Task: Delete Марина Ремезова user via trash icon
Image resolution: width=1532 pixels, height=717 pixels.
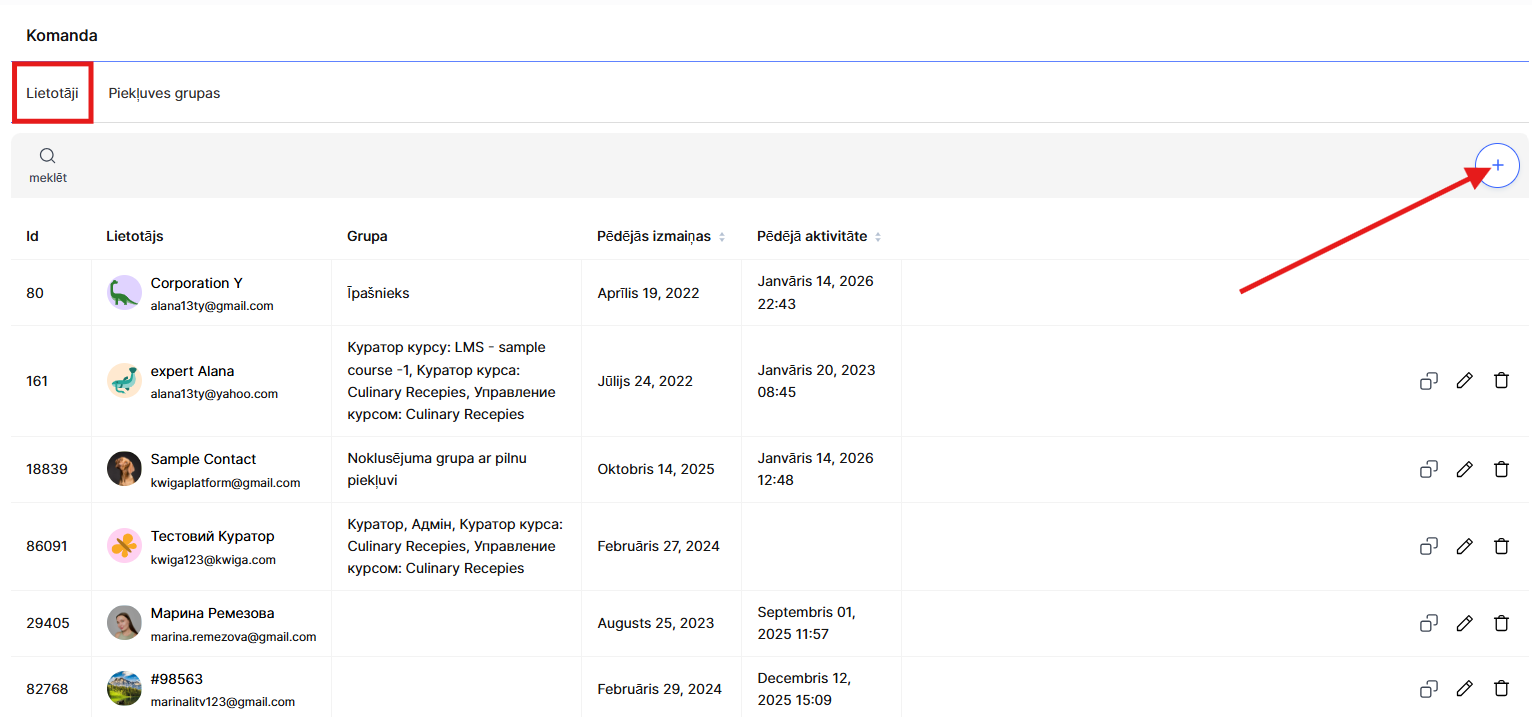Action: (1500, 624)
